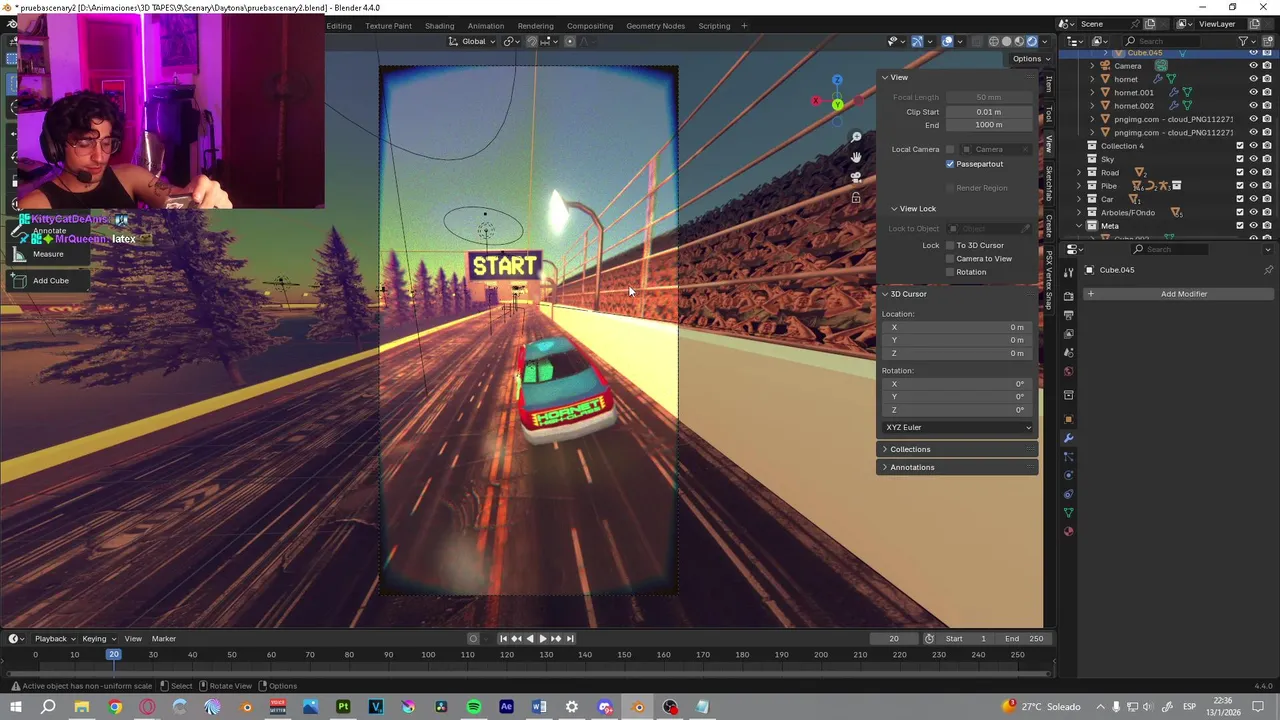Switch to the Geometry Nodes workspace tab
Viewport: 1280px width, 720px height.
(656, 26)
